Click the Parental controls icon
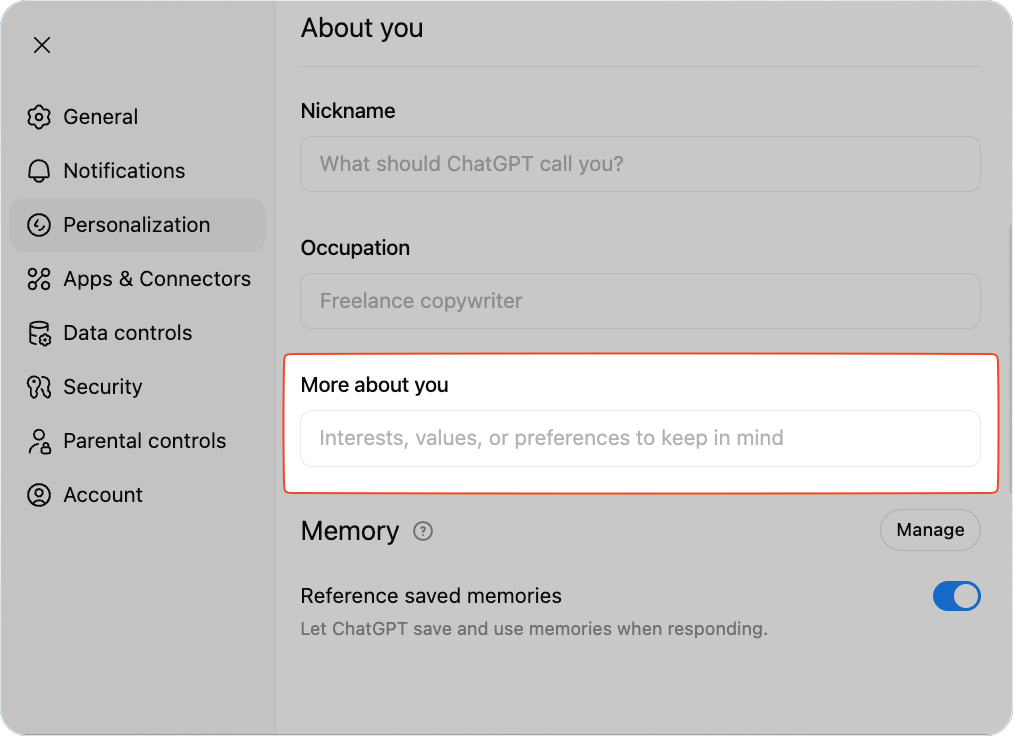1013x736 pixels. click(39, 441)
